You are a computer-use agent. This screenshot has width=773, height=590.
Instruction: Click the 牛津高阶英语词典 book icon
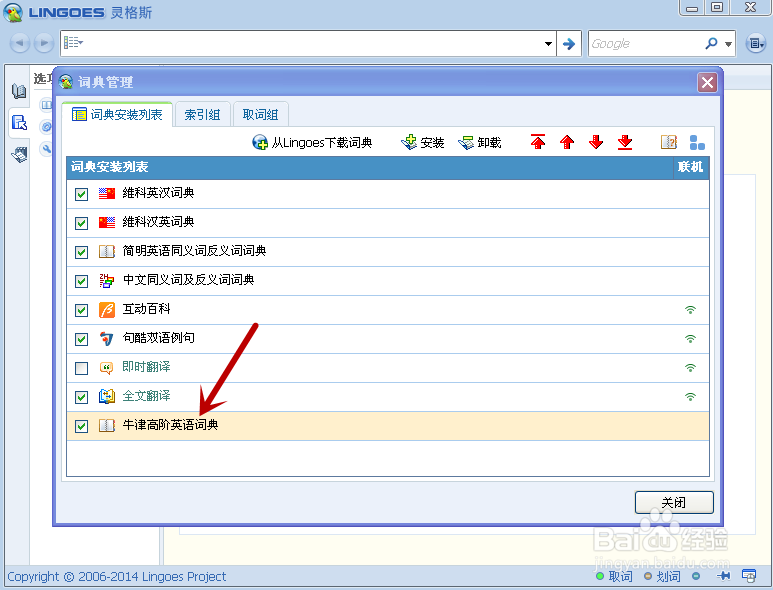point(106,425)
